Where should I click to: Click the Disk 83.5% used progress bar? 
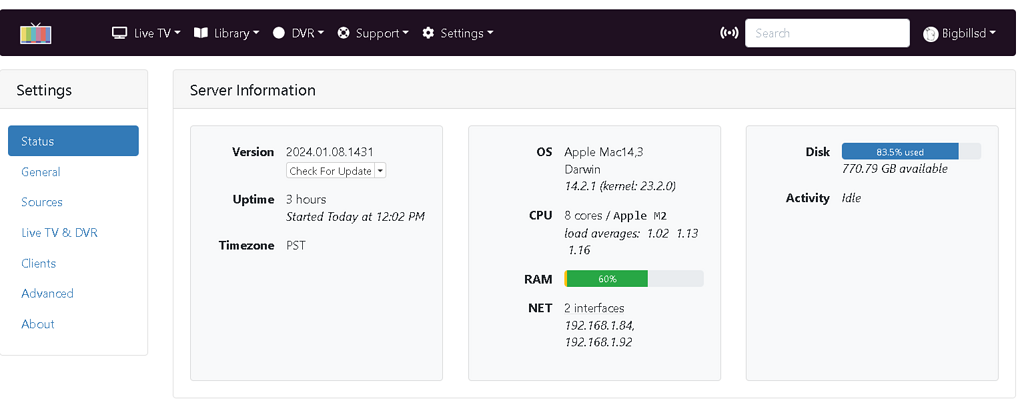pos(911,151)
